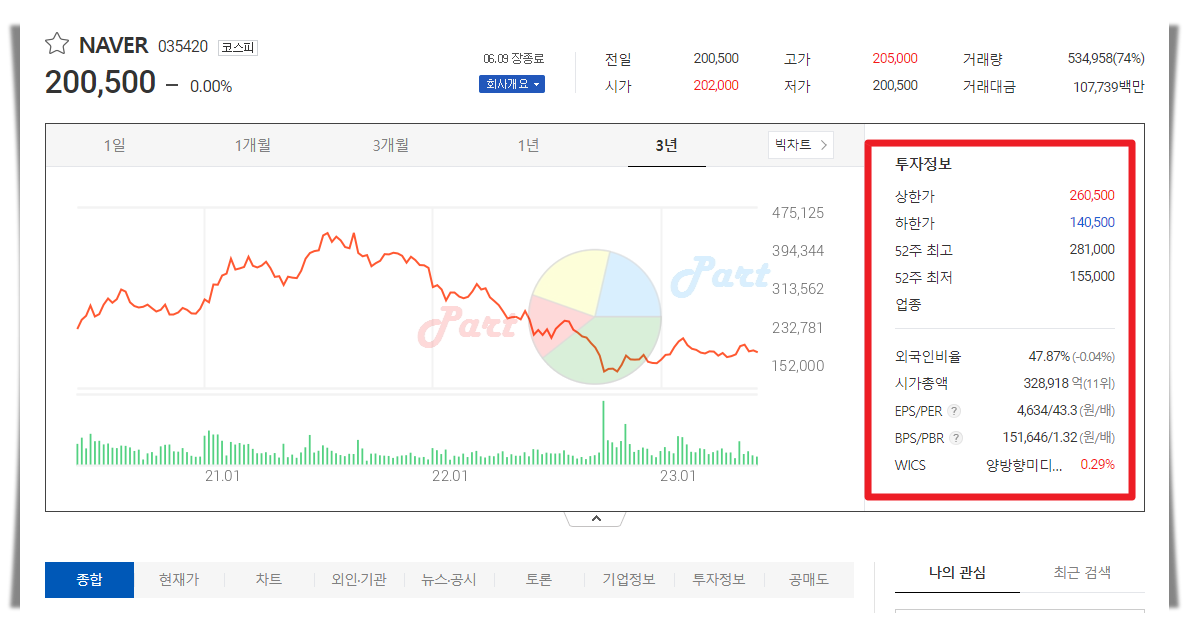Click the EPS/PER value 4,634/43.3
The height and width of the screenshot is (633, 1189).
[1046, 411]
